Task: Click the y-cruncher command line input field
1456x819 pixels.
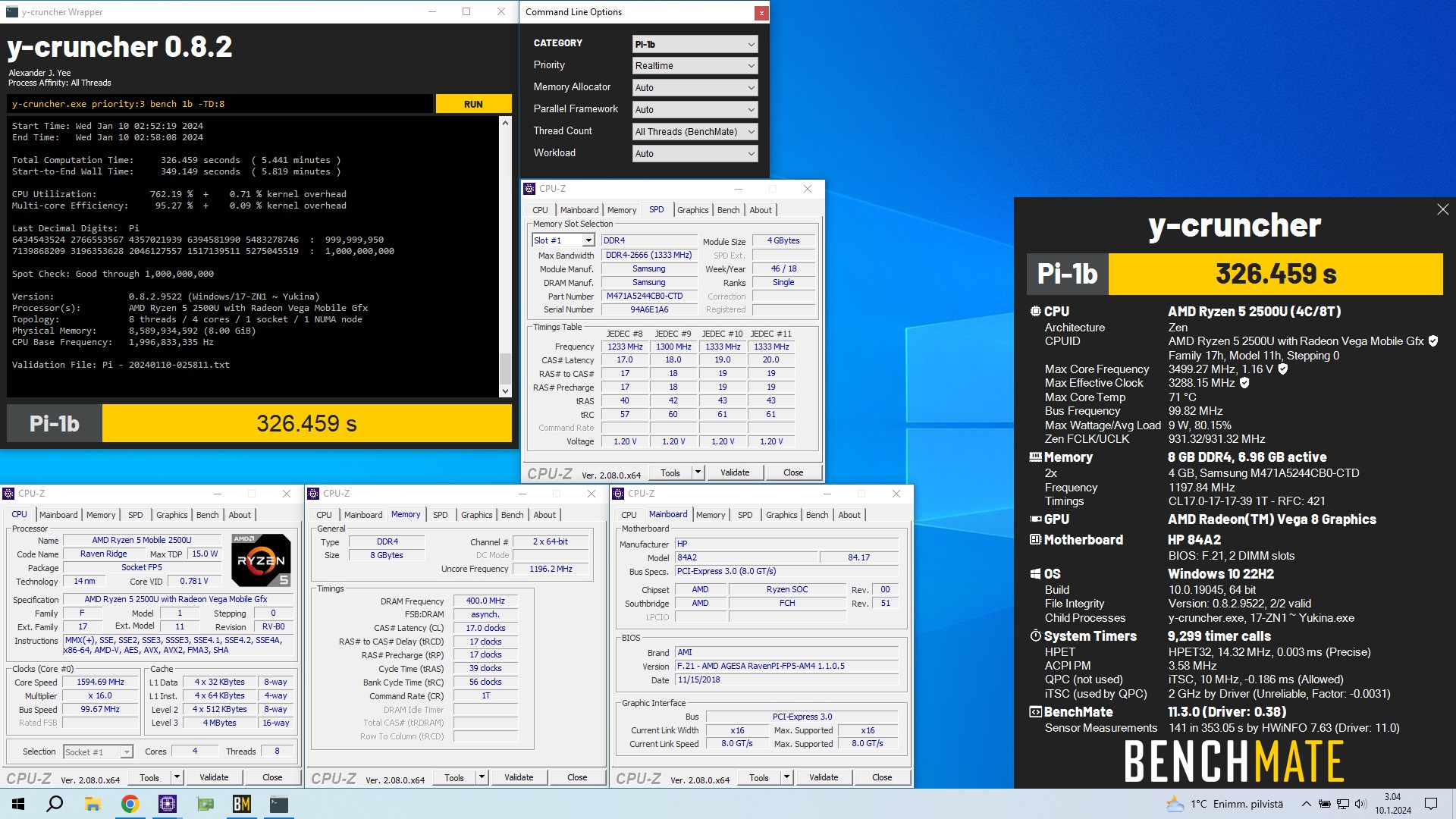Action: [x=220, y=104]
